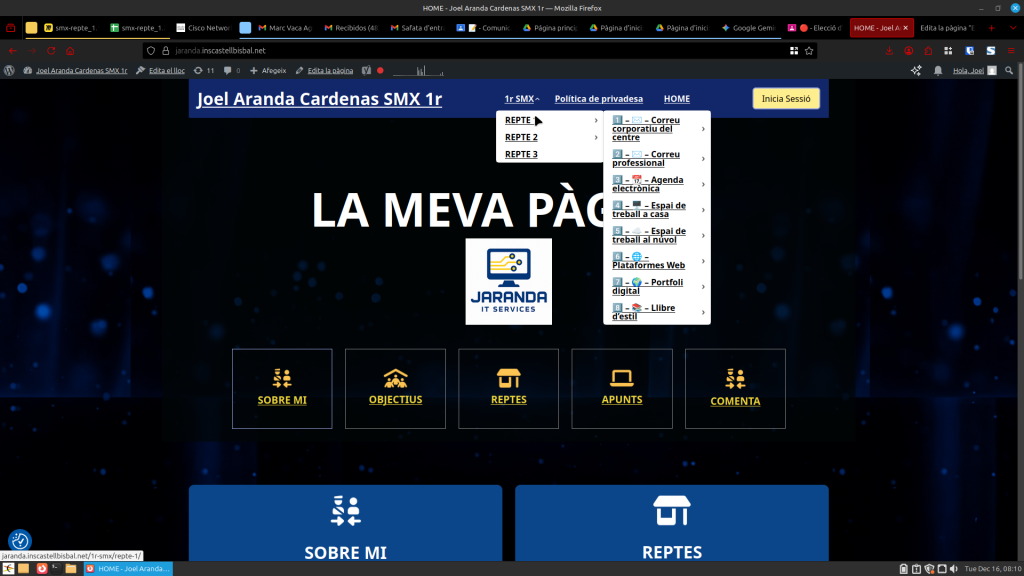The image size is (1024, 576).
Task: Select REPTE 3 from the menu
Action: pyautogui.click(x=521, y=154)
